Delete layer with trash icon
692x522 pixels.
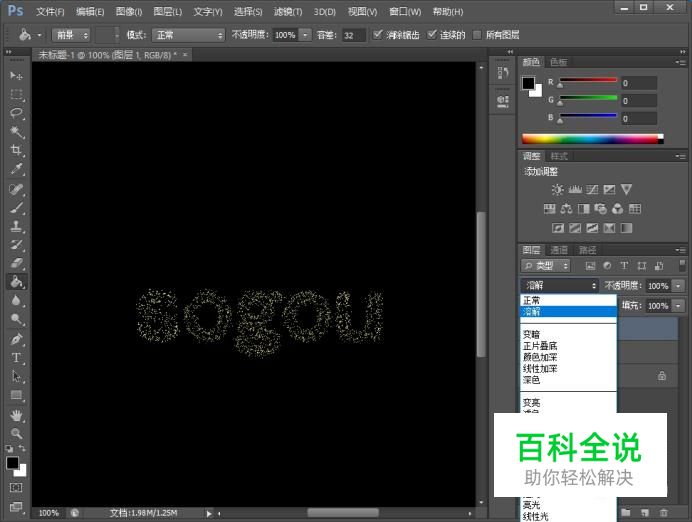[x=663, y=512]
